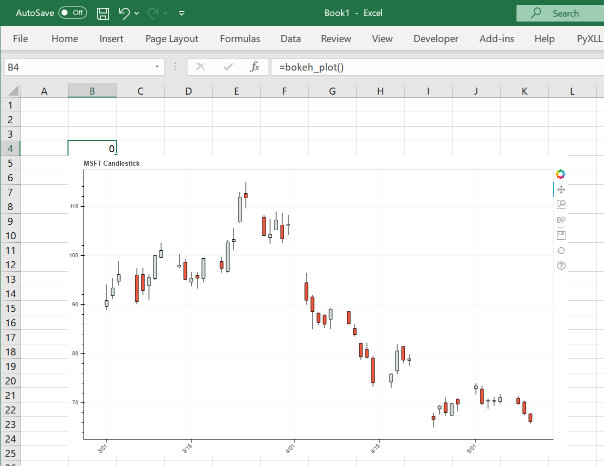Click the Bokeh Reset tool
Screen dimensions: 604x466
(x=561, y=250)
